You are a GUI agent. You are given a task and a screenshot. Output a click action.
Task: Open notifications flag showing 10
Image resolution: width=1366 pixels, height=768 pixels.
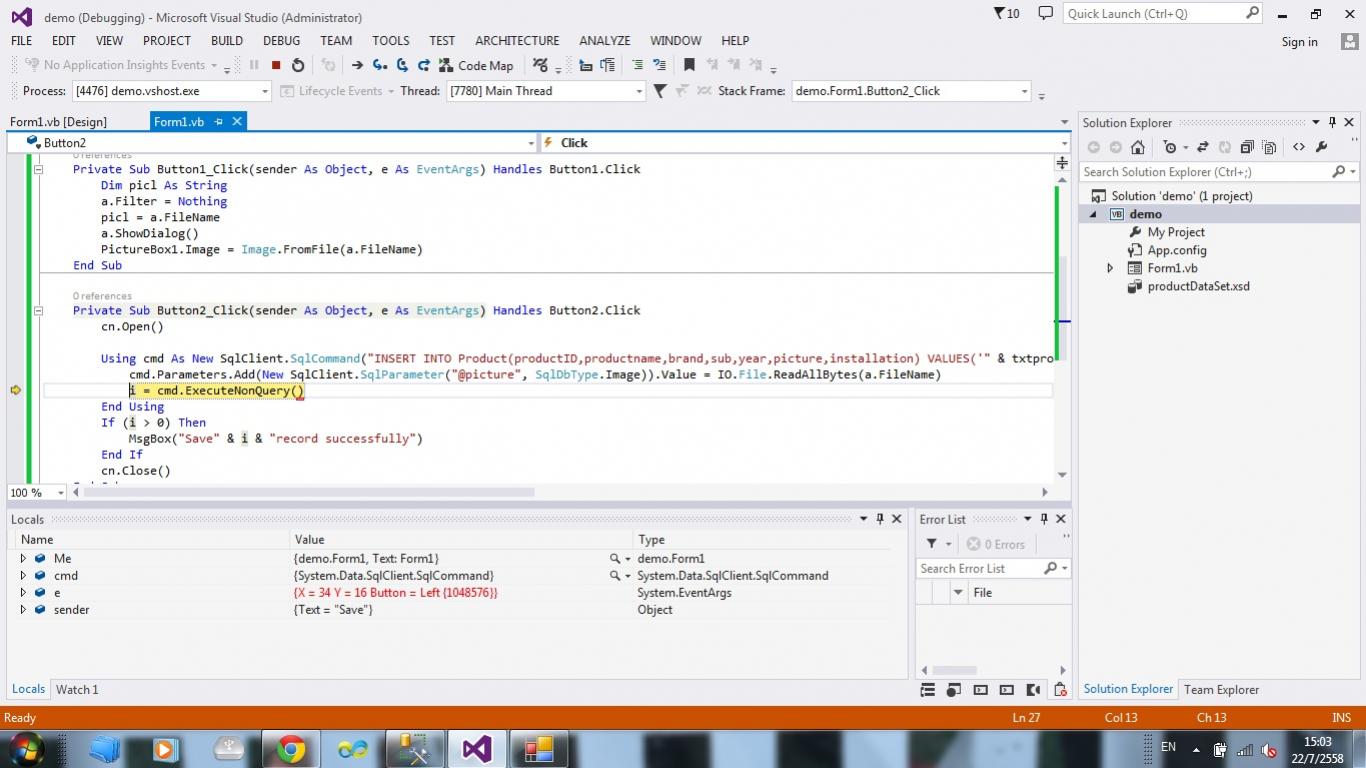(x=1006, y=13)
